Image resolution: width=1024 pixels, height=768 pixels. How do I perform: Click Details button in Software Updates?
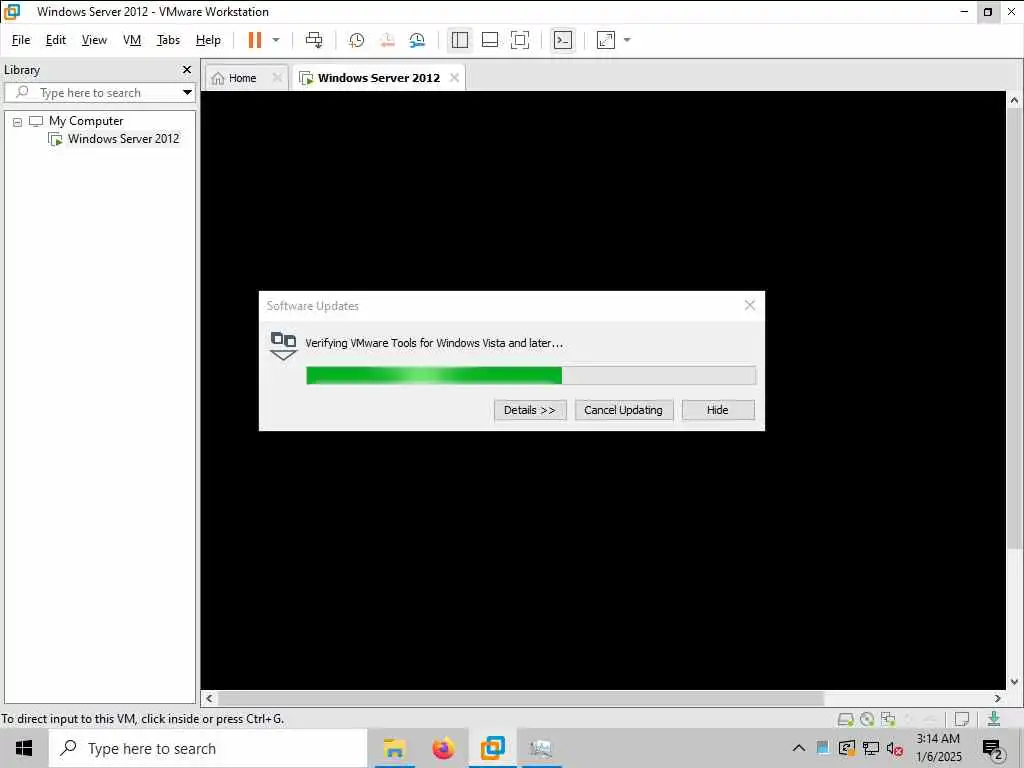(x=530, y=410)
